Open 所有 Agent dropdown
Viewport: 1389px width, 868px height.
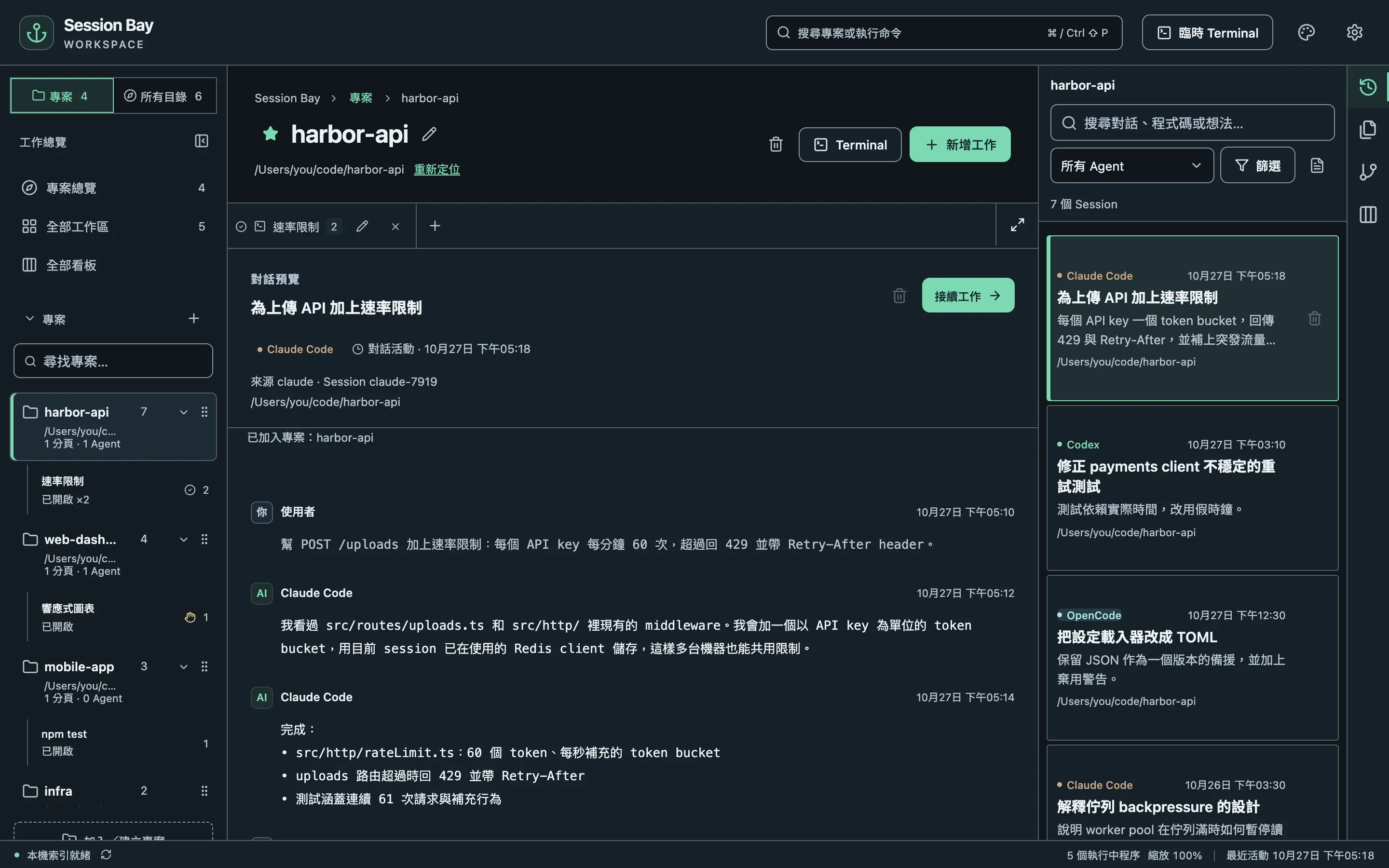(1132, 166)
